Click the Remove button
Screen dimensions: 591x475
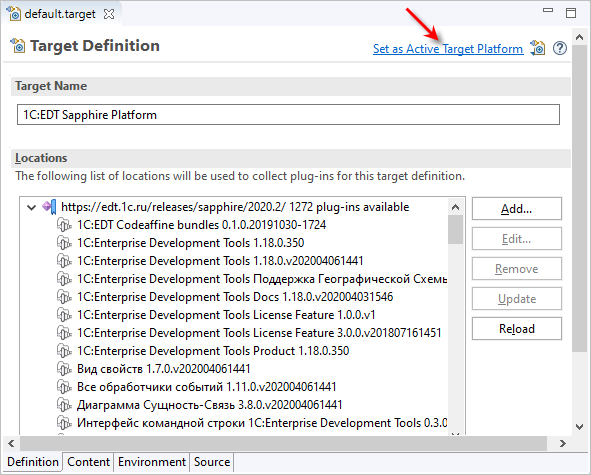[517, 269]
